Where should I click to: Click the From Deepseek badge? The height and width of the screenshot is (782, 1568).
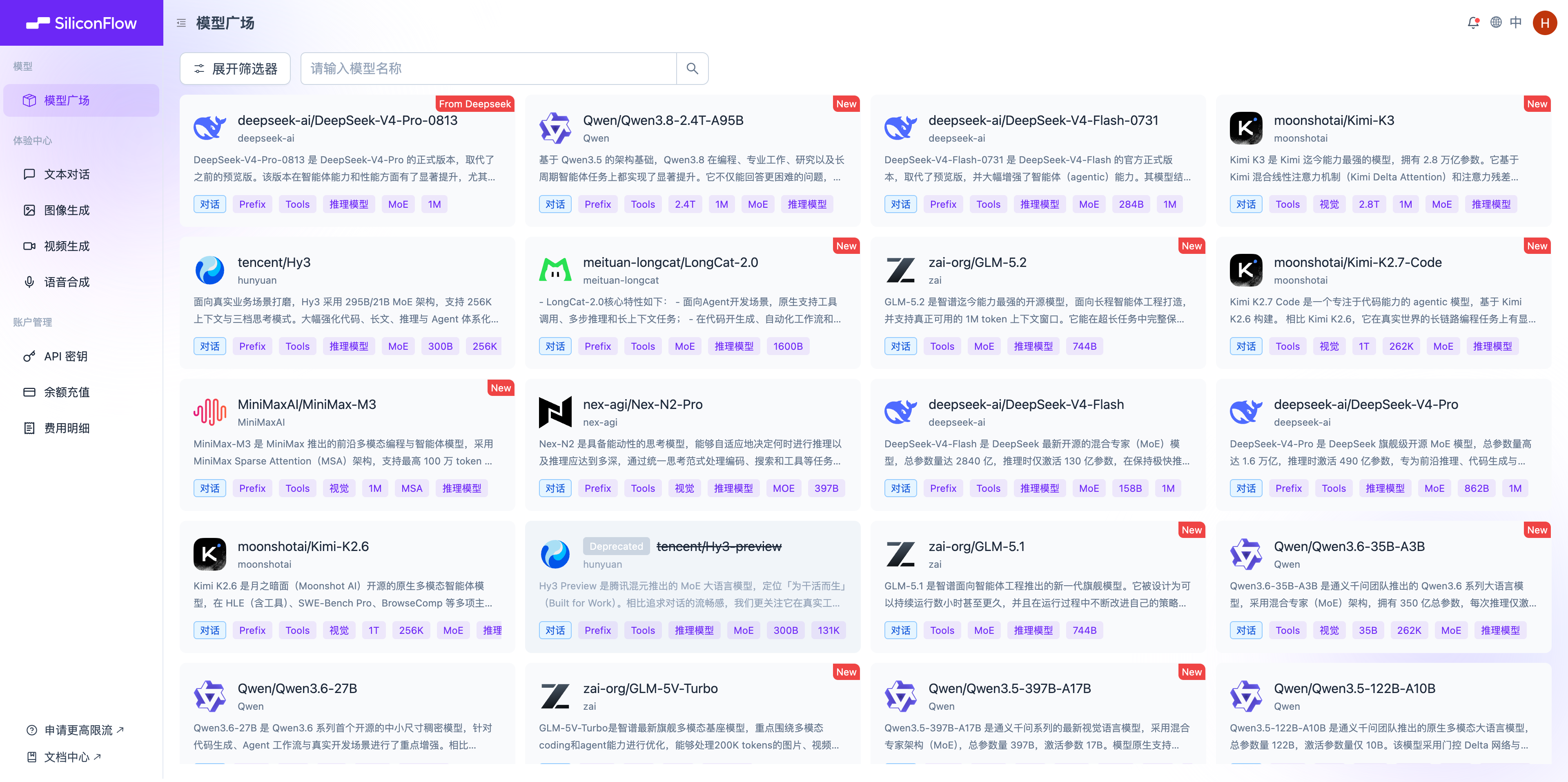tap(475, 104)
